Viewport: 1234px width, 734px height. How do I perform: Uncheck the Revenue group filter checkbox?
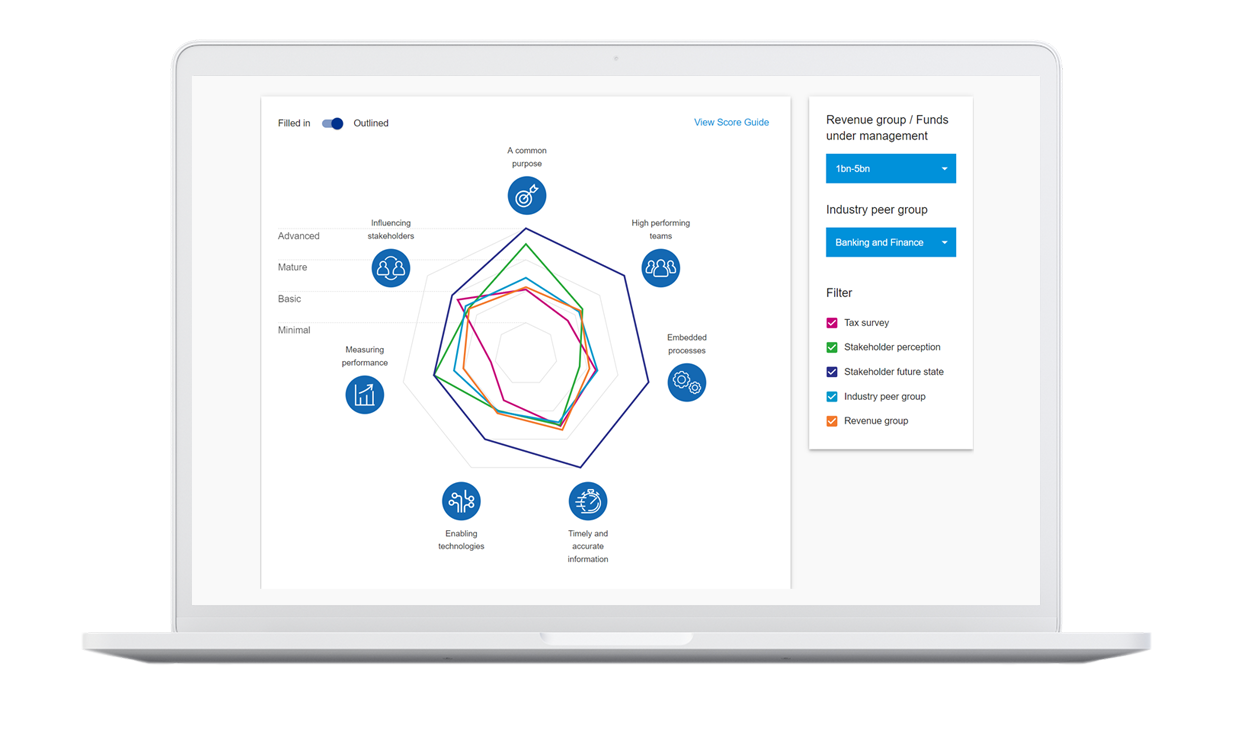tap(832, 421)
